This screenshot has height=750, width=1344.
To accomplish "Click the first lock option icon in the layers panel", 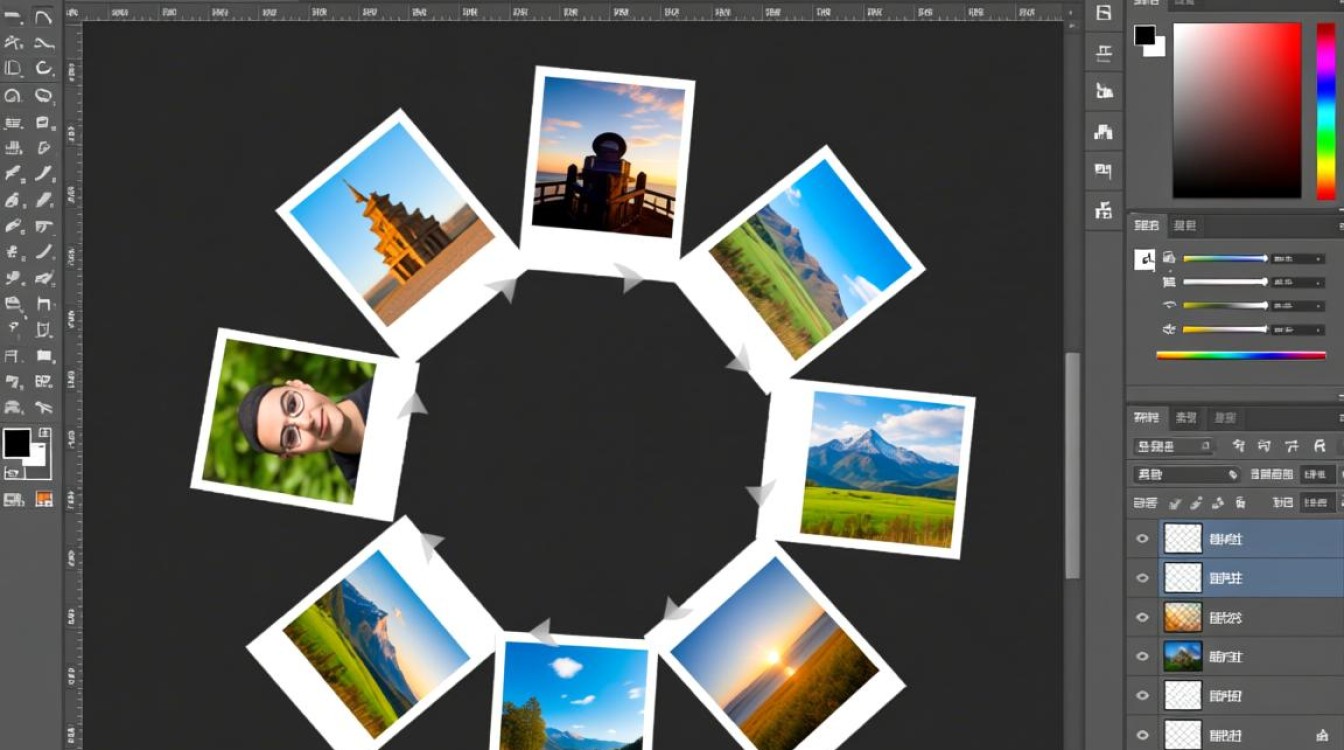I will 1177,503.
